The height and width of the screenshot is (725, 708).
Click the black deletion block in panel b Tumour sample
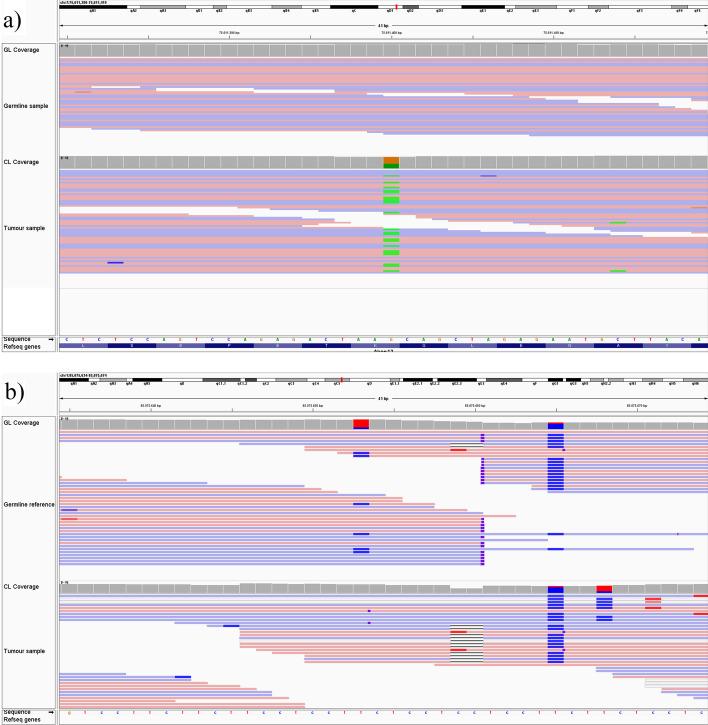[467, 644]
